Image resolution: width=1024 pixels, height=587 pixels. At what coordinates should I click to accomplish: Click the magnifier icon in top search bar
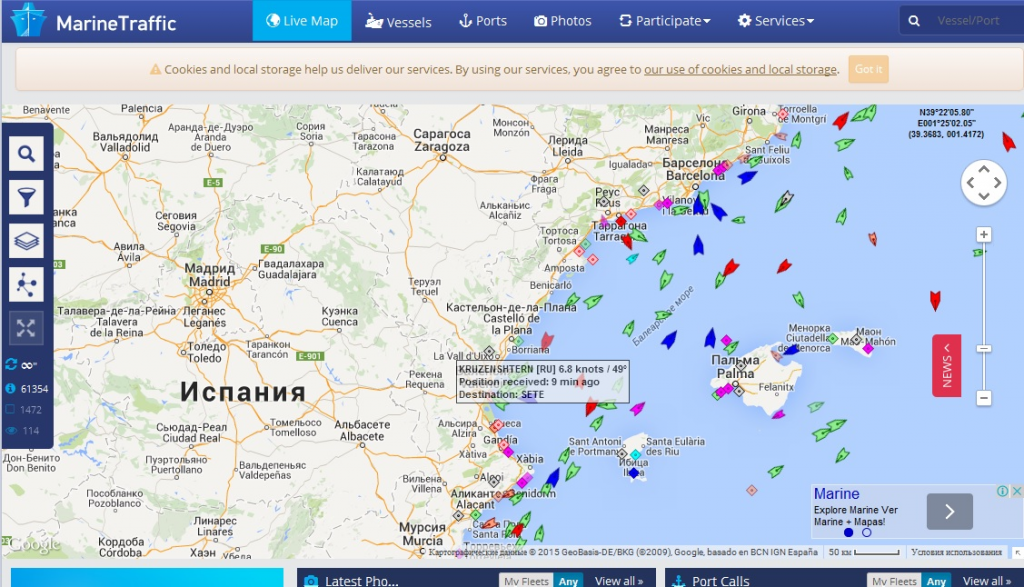tap(914, 21)
